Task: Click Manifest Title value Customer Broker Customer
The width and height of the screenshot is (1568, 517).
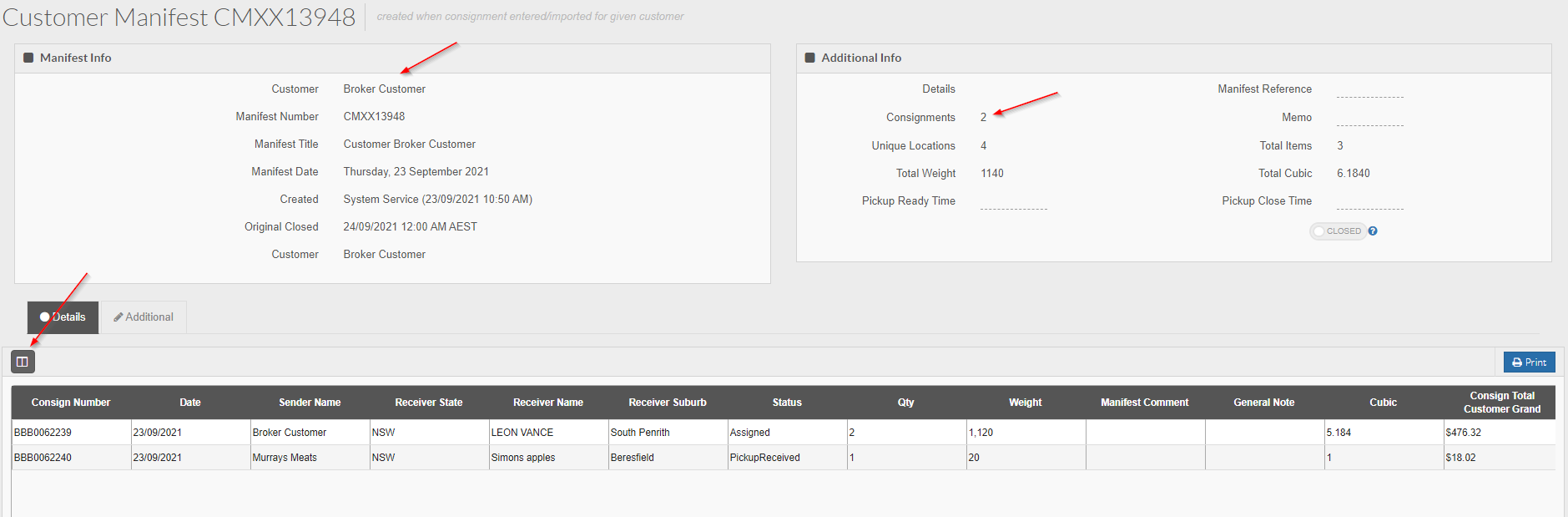Action: pyautogui.click(x=410, y=144)
